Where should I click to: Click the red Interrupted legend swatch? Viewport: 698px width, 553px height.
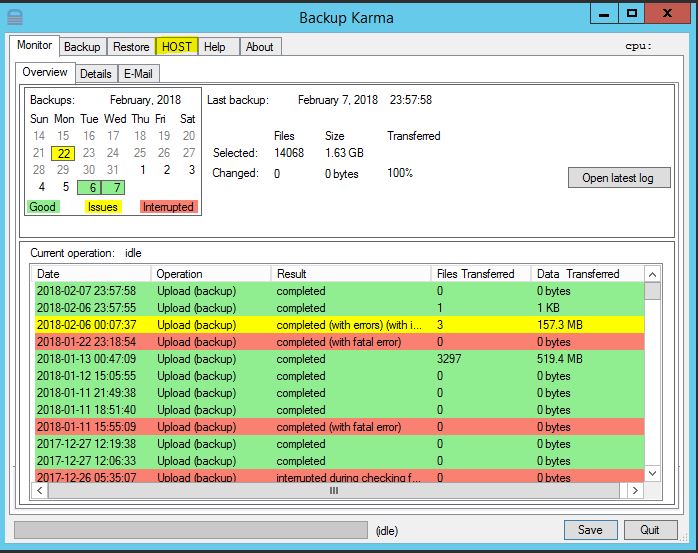pos(168,207)
